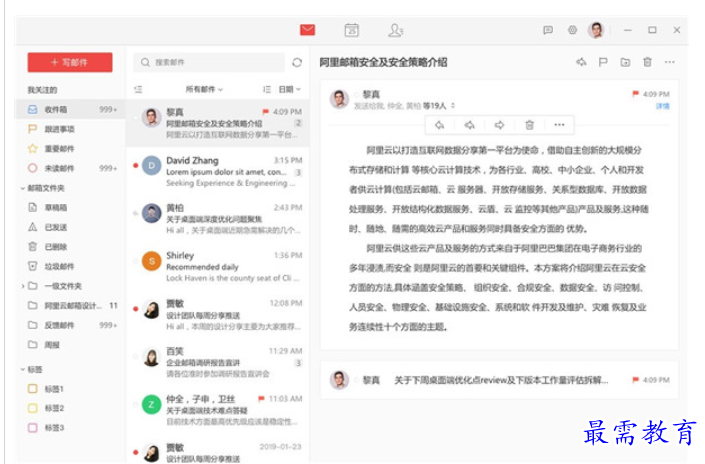
Task: Open the 跟进事项 flagged folder
Action: point(71,129)
